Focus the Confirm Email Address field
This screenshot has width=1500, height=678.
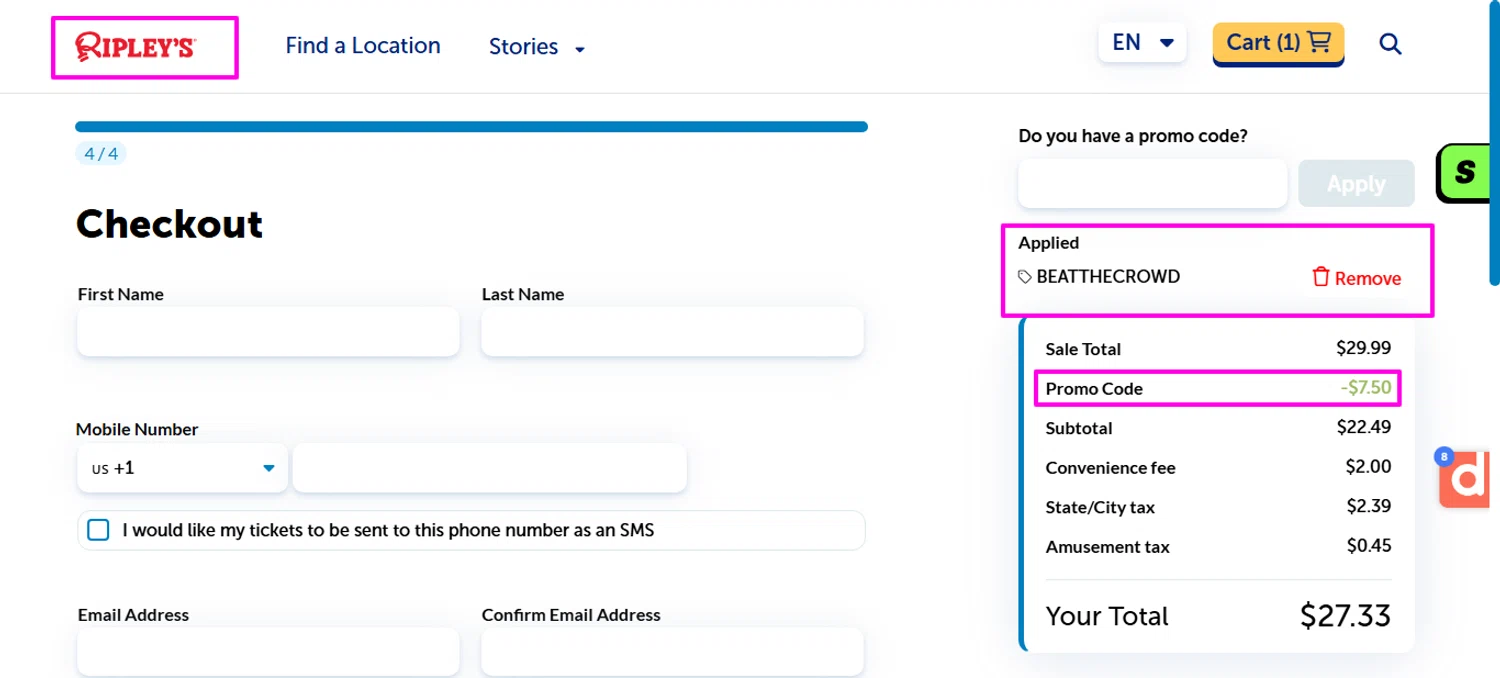pyautogui.click(x=672, y=652)
